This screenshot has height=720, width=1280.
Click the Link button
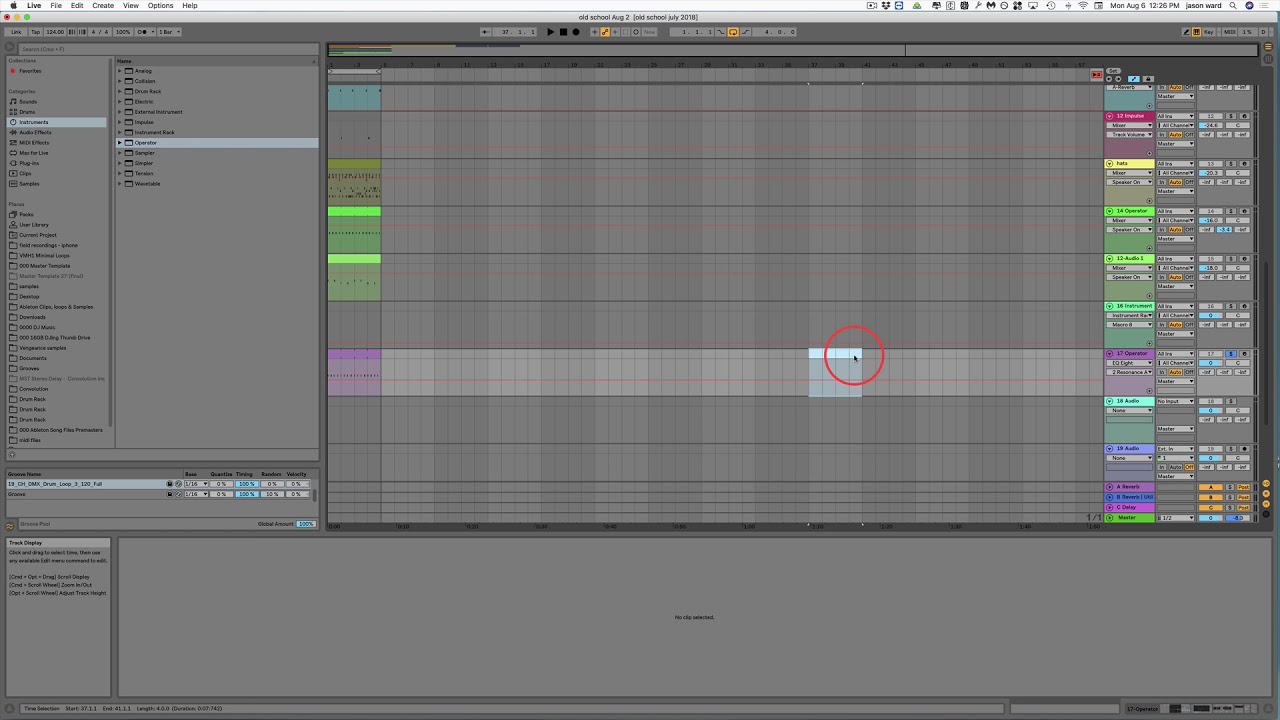(16, 32)
